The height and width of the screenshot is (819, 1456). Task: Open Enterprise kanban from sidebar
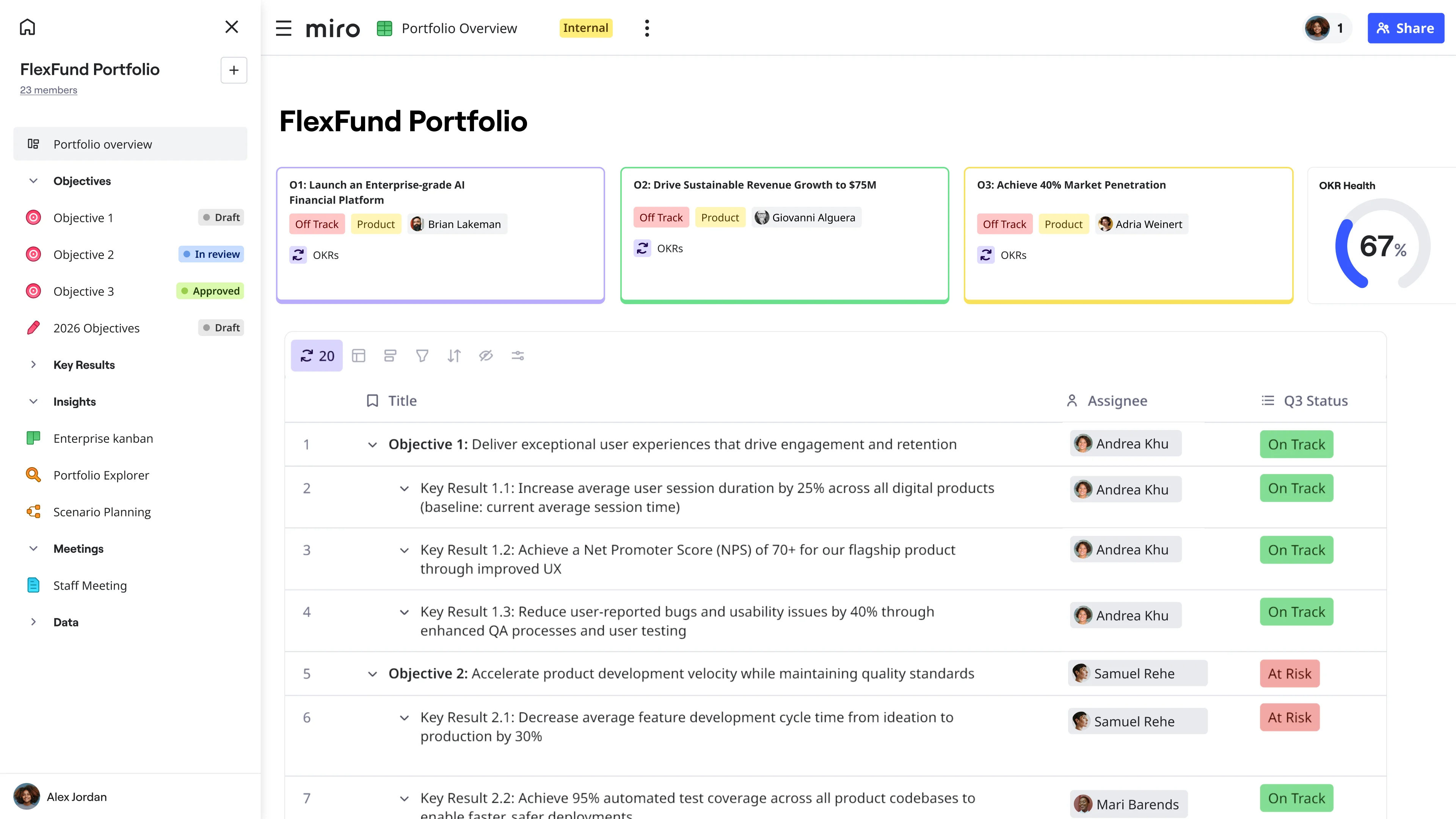pos(103,439)
